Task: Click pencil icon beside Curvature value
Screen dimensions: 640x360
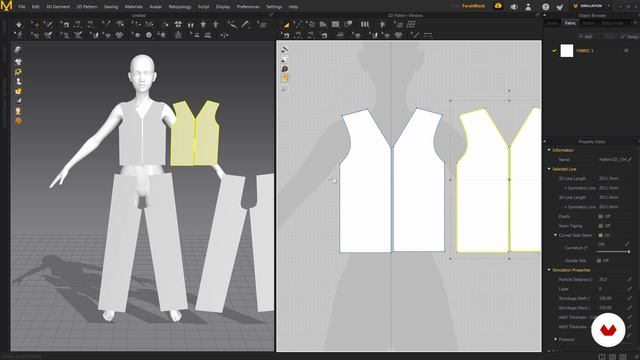Action: pos(627,244)
